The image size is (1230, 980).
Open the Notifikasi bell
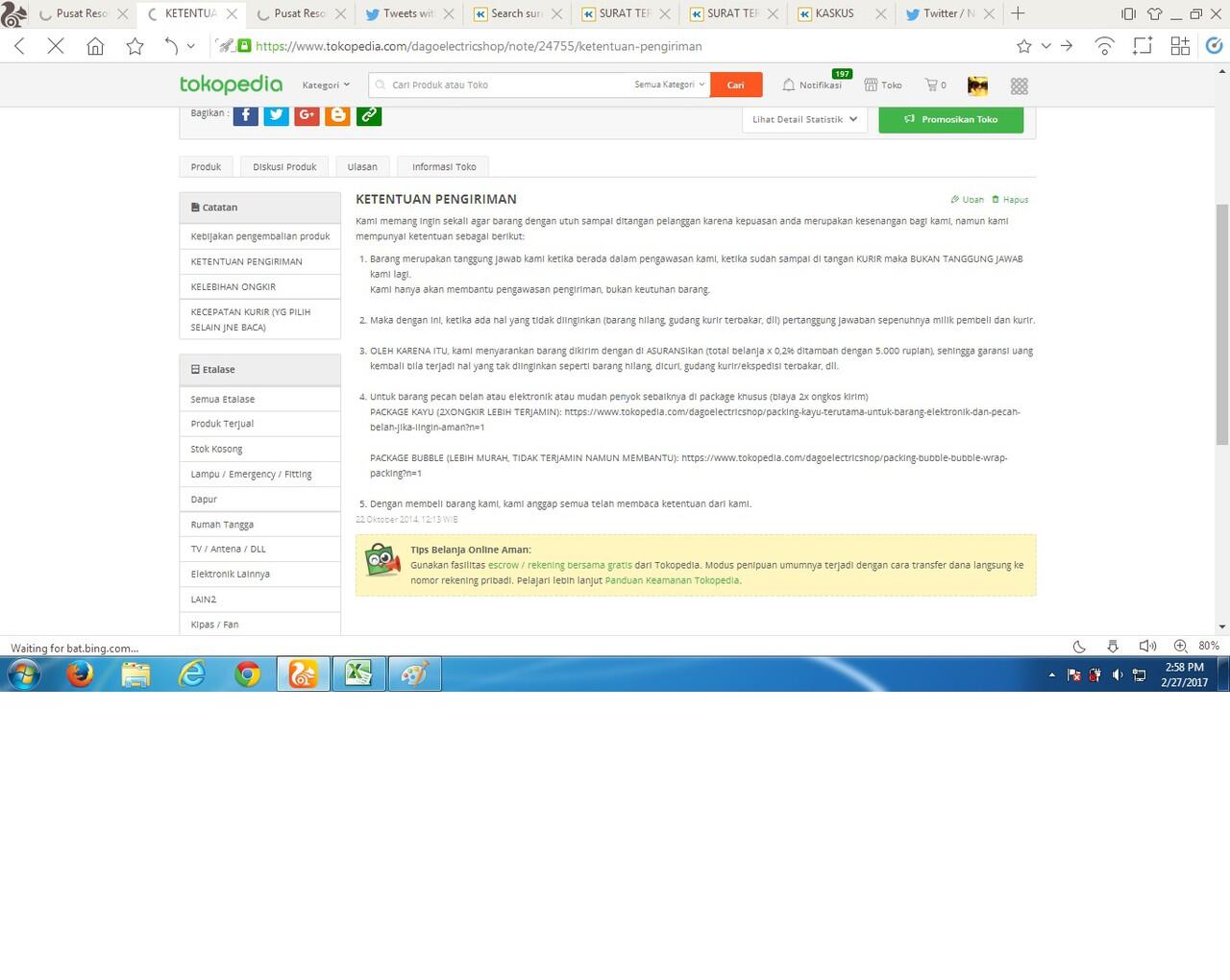coord(812,85)
